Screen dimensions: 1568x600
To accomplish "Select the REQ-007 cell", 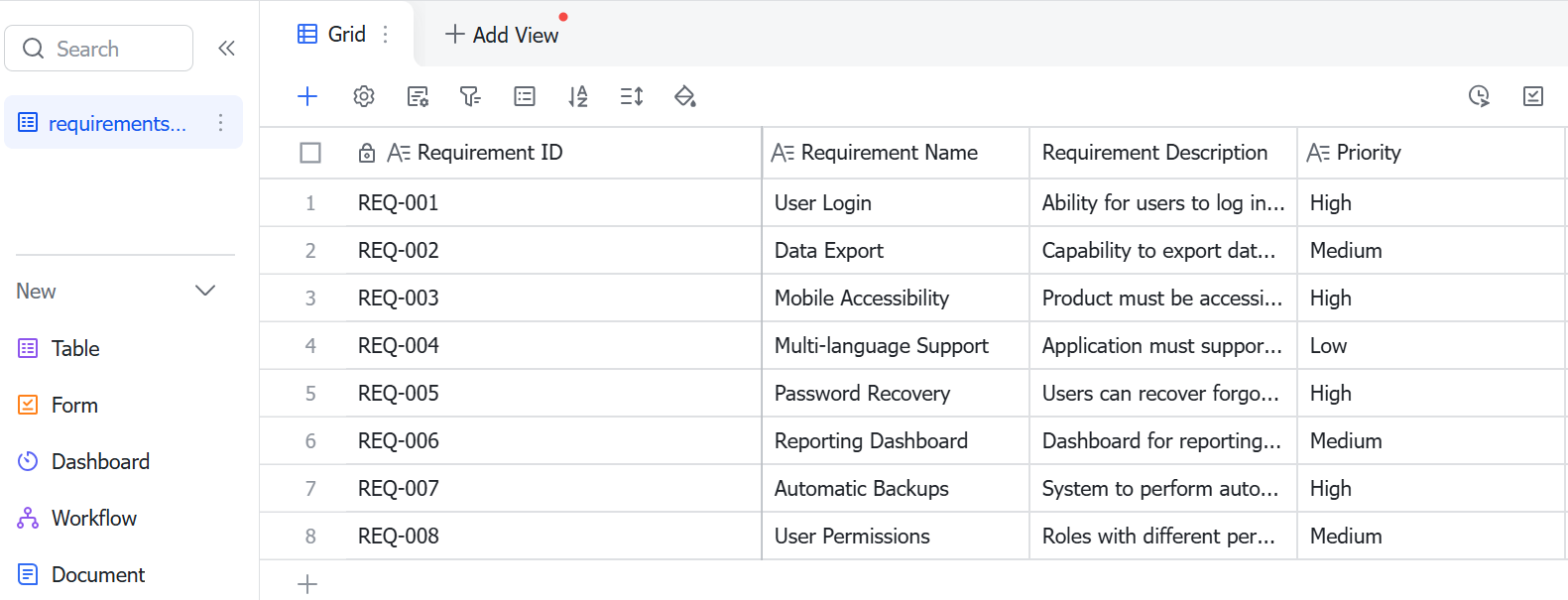I will 551,489.
